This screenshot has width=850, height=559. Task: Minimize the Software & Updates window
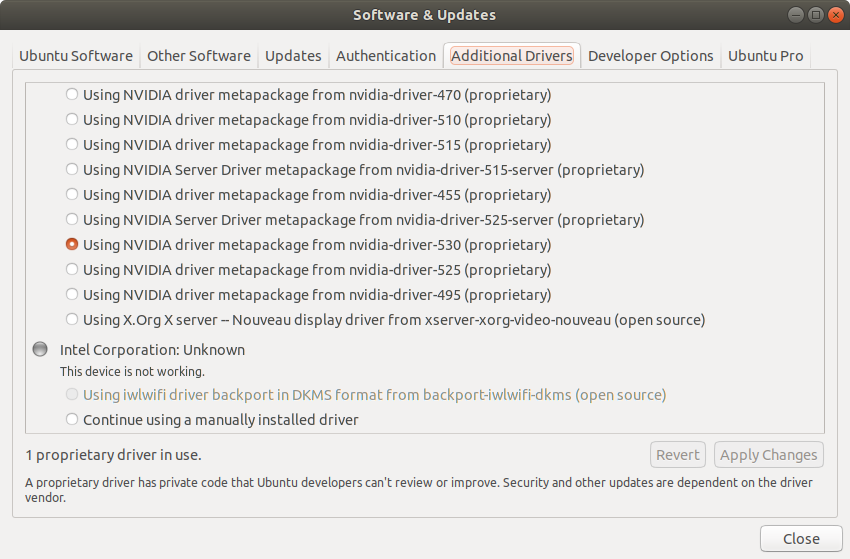(796, 15)
